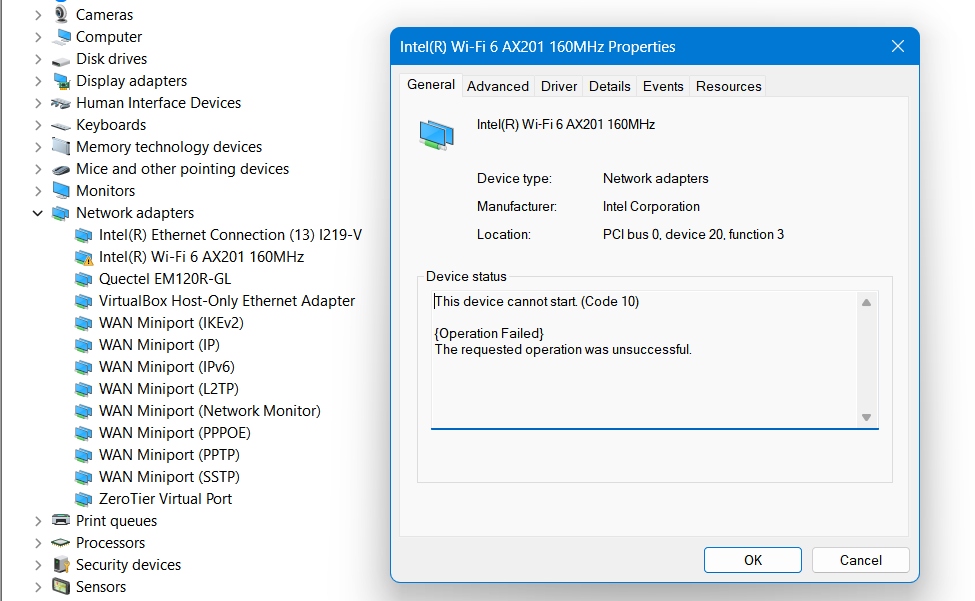Select WAN Miniport (SSTP) row
Viewport: 975px width, 601px height.
coord(169,477)
